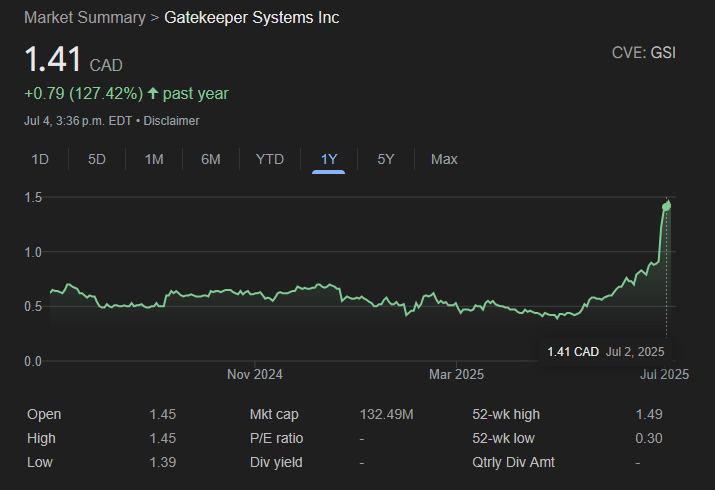Click the P/E ratio label
This screenshot has height=490, width=715.
point(276,438)
